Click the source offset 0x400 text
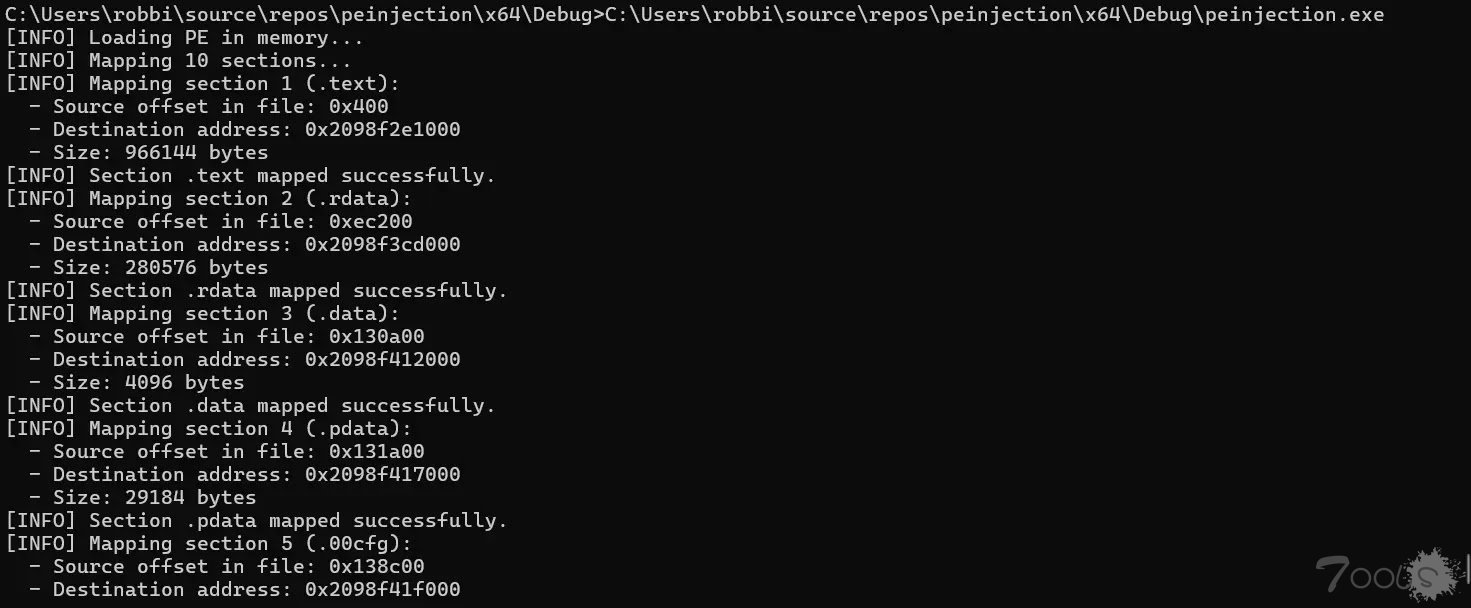The height and width of the screenshot is (608, 1471). 358,107
